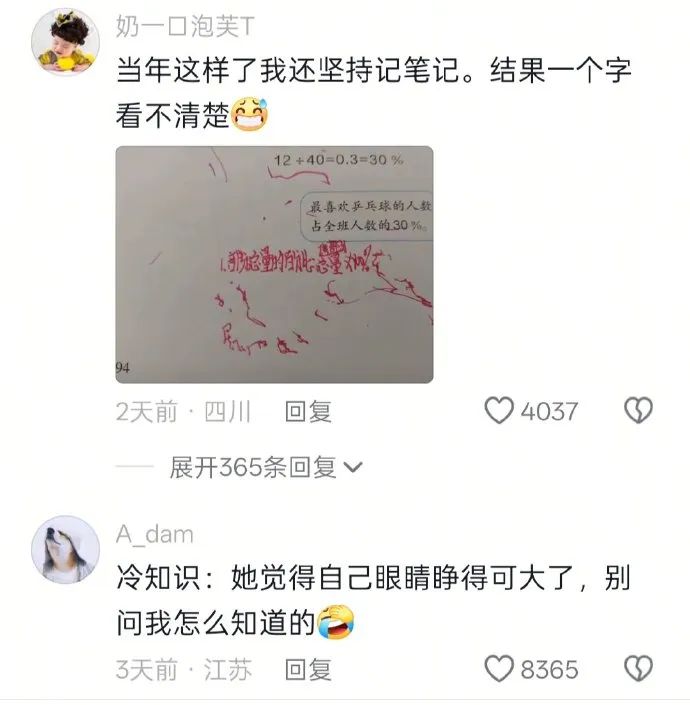
Task: Open the notebook photo in the comment
Action: (x=274, y=264)
